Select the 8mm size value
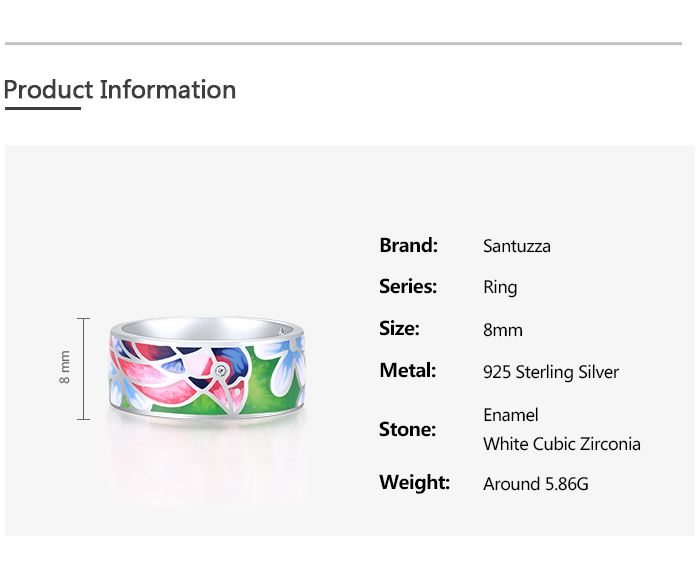Image resolution: width=700 pixels, height=588 pixels. coord(502,330)
